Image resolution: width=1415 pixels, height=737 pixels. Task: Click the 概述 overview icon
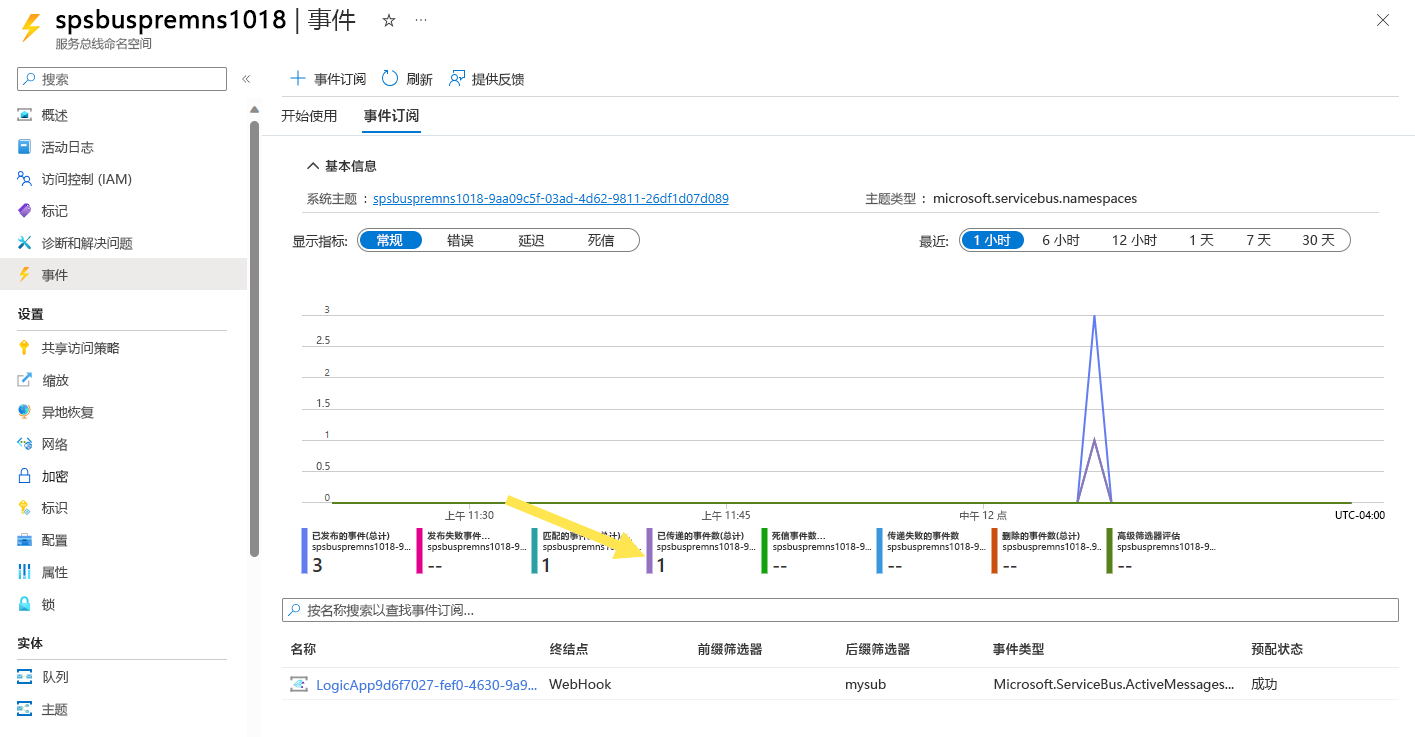pos(25,115)
